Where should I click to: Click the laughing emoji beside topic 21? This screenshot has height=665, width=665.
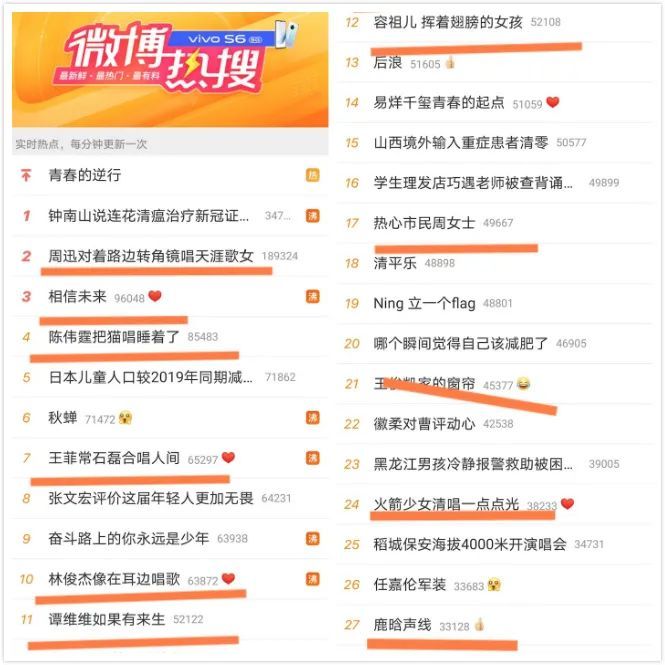(523, 384)
